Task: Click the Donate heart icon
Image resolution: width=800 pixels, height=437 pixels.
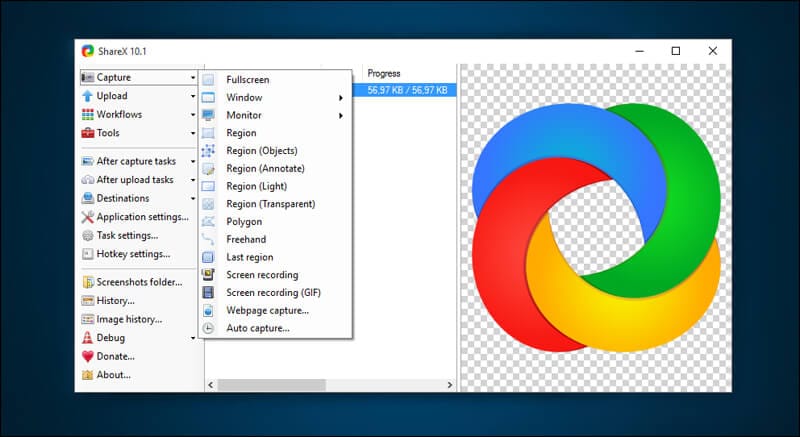Action: click(x=88, y=356)
